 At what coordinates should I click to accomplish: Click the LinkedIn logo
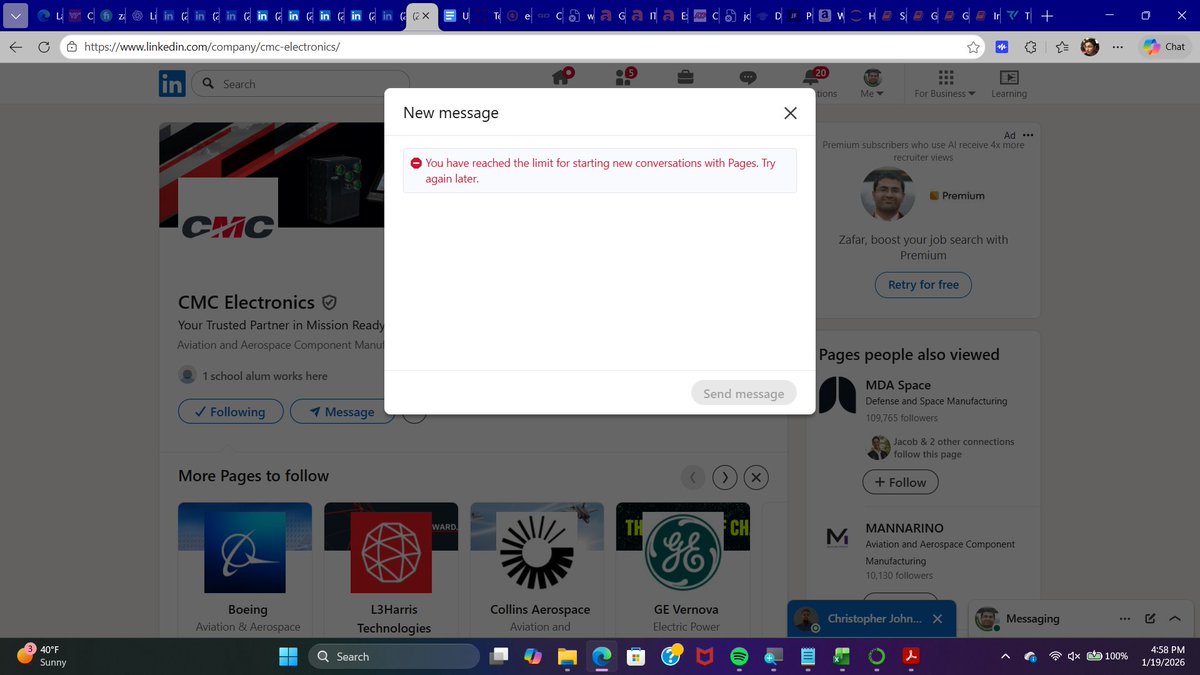(171, 84)
